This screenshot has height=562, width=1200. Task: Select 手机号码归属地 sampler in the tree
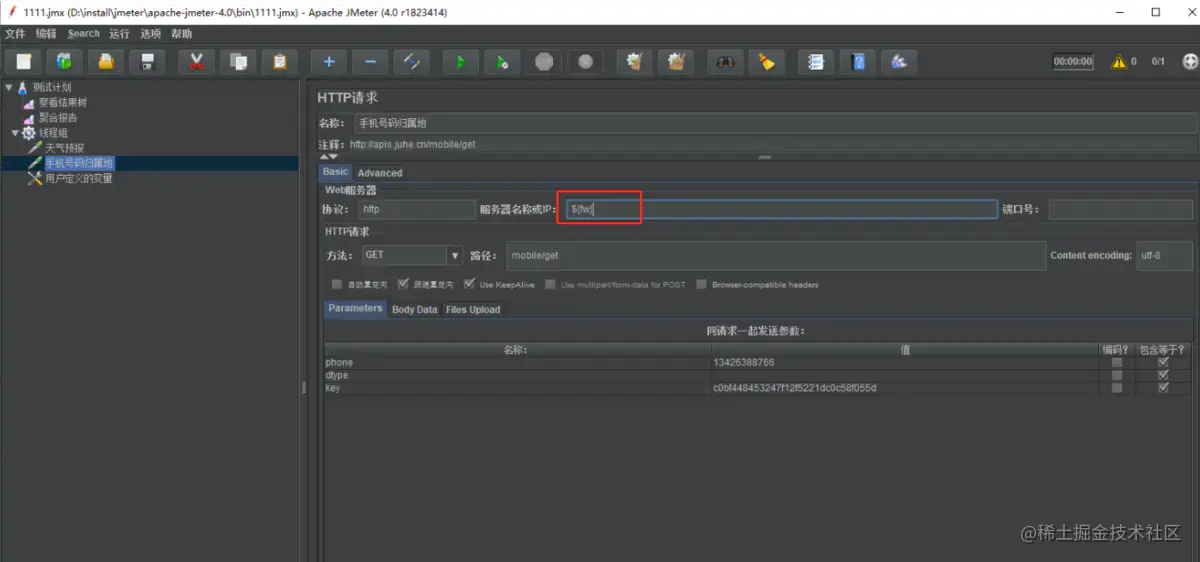point(79,163)
